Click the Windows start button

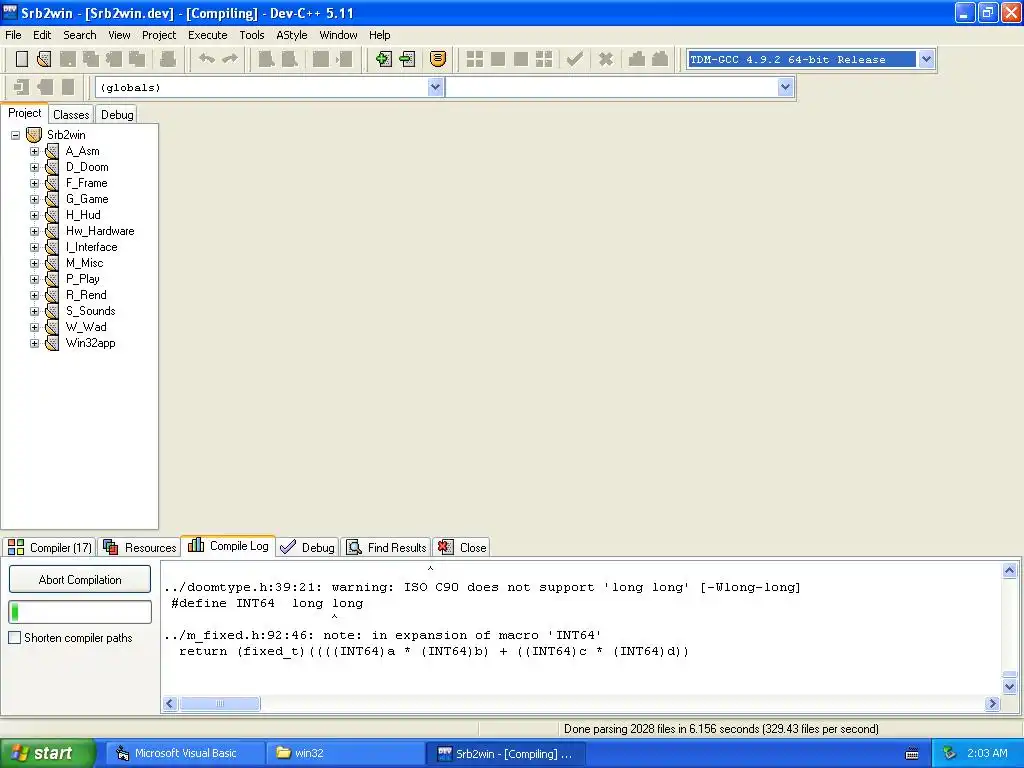[48, 753]
